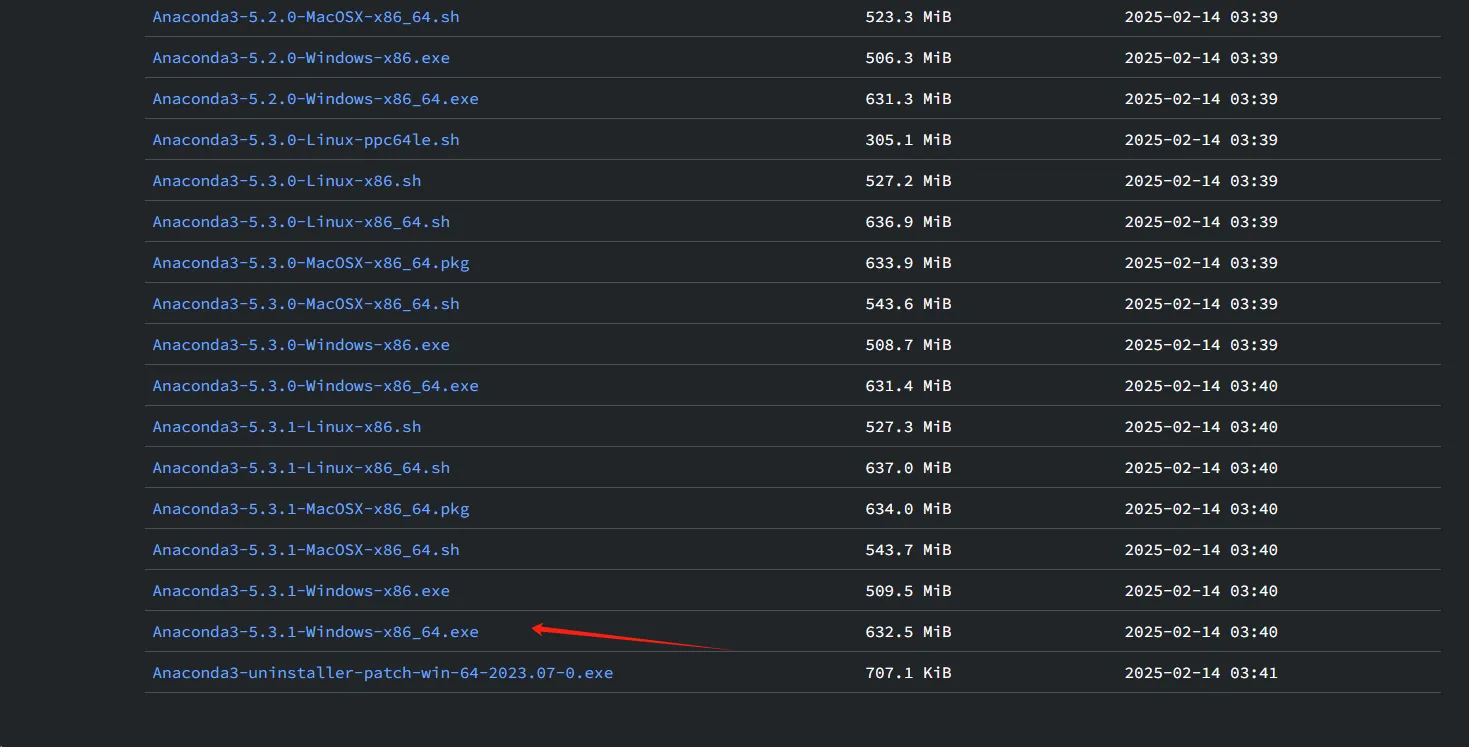Click date in Anaconda3-5.3.1-Windows-x86_64.exe row
Screen dimensions: 1469x747
click(1201, 632)
